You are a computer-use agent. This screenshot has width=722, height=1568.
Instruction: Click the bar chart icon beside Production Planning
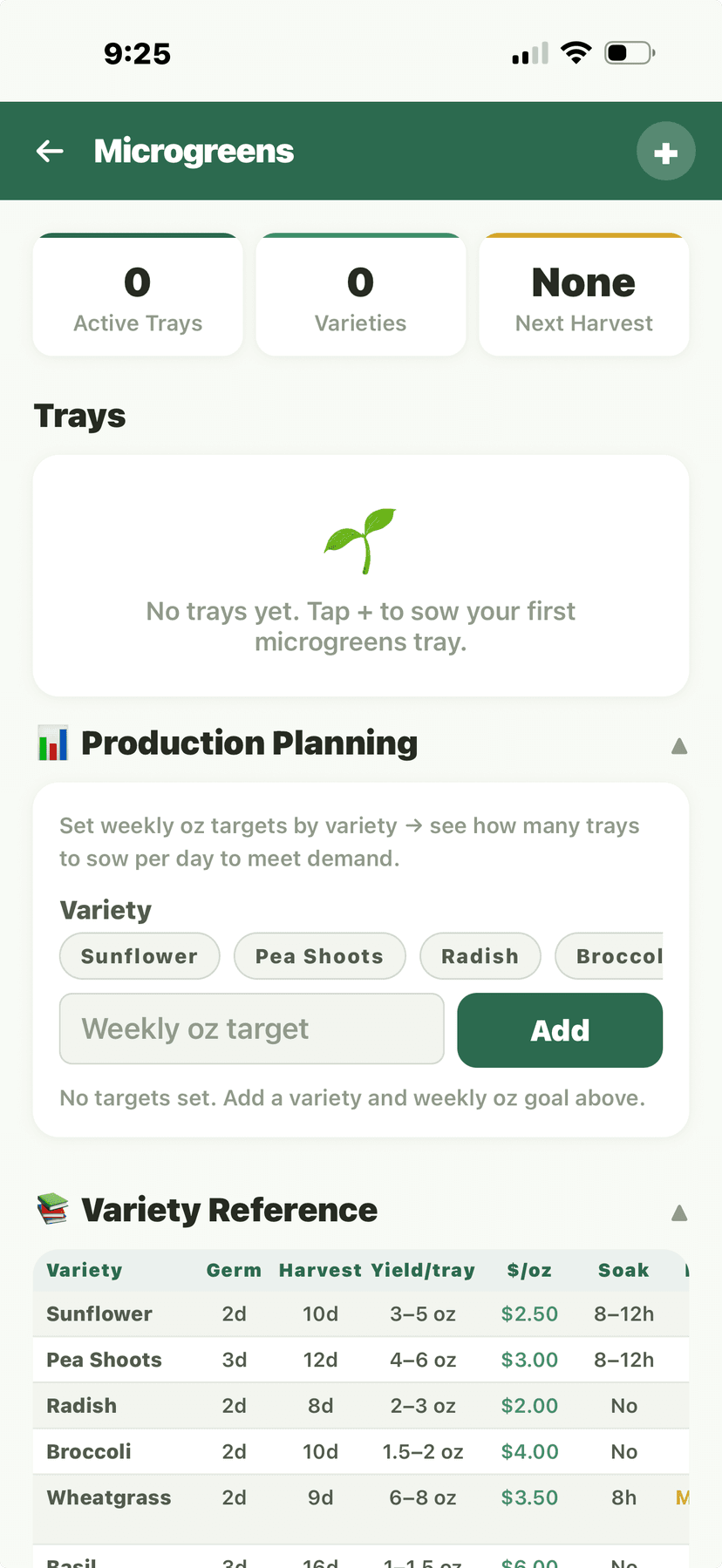click(x=52, y=743)
